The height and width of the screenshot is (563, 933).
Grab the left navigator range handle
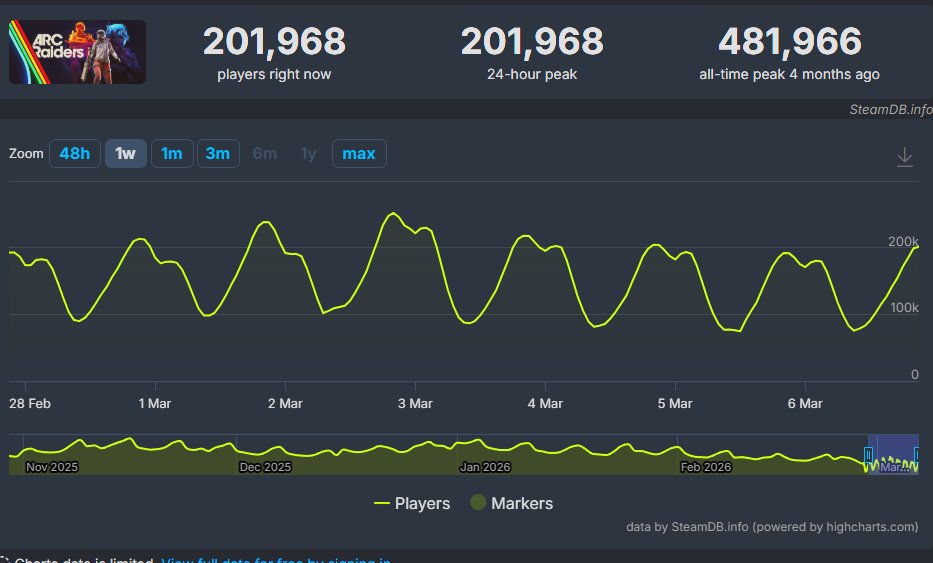pyautogui.click(x=868, y=455)
